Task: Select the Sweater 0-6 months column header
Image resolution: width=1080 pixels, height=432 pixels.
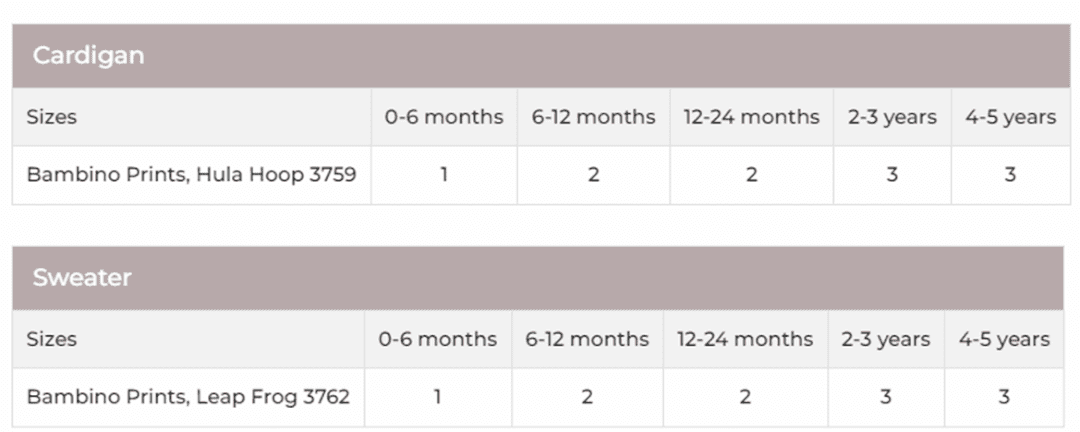Action: click(438, 339)
